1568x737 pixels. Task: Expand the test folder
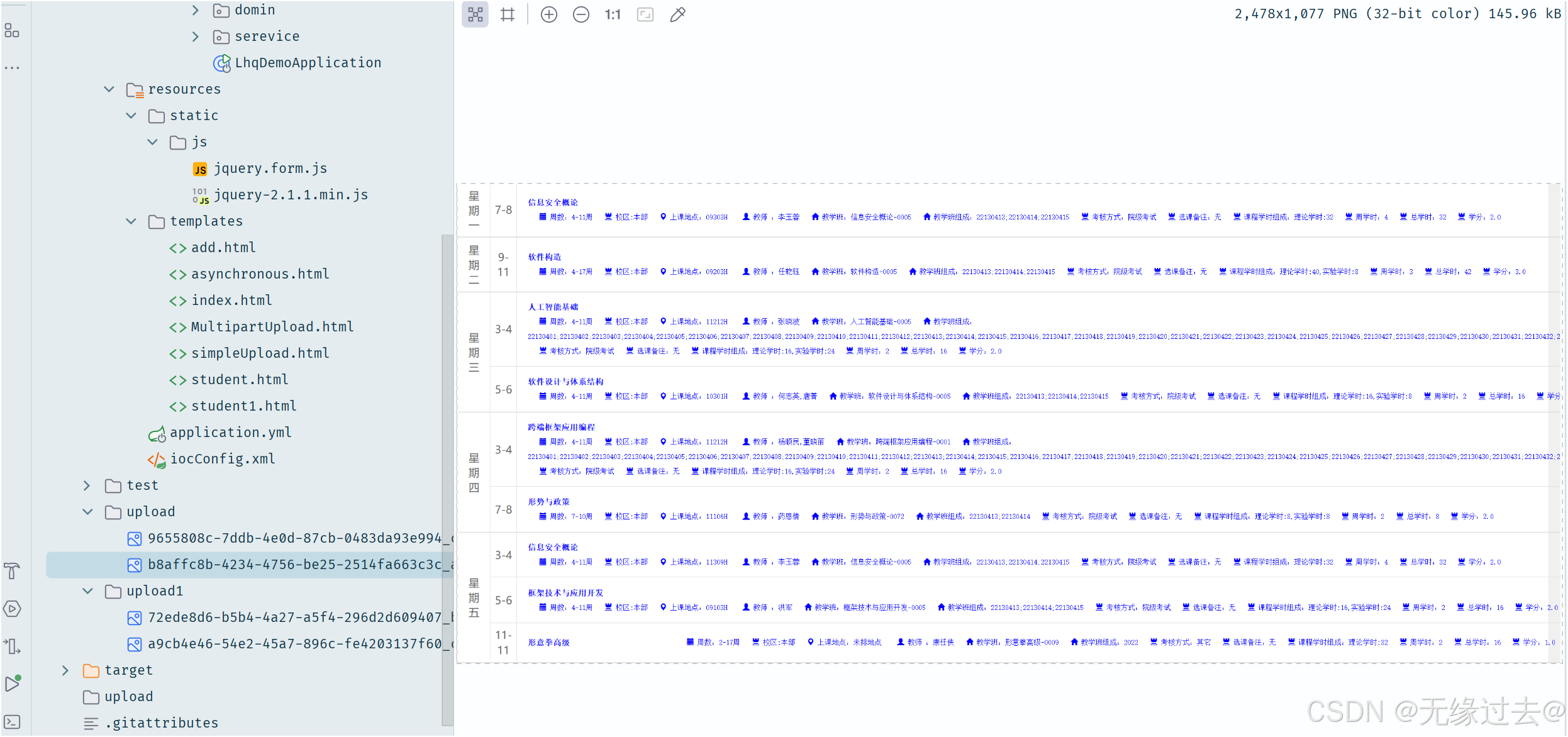(x=87, y=485)
